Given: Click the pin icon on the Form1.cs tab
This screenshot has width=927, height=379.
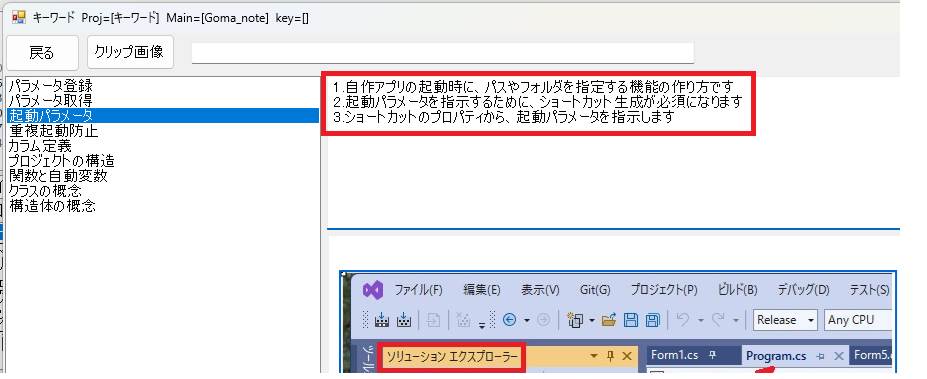Looking at the screenshot, I should 712,355.
